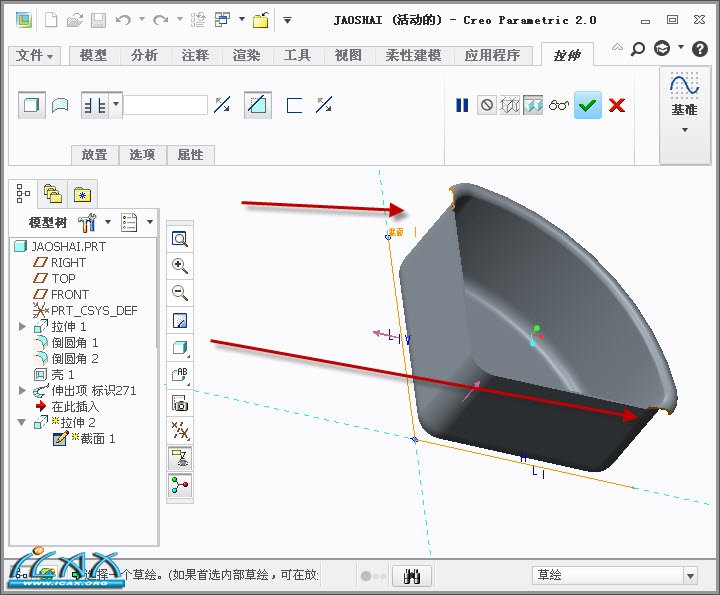Click the Save icon in quick access toolbar

(98, 20)
